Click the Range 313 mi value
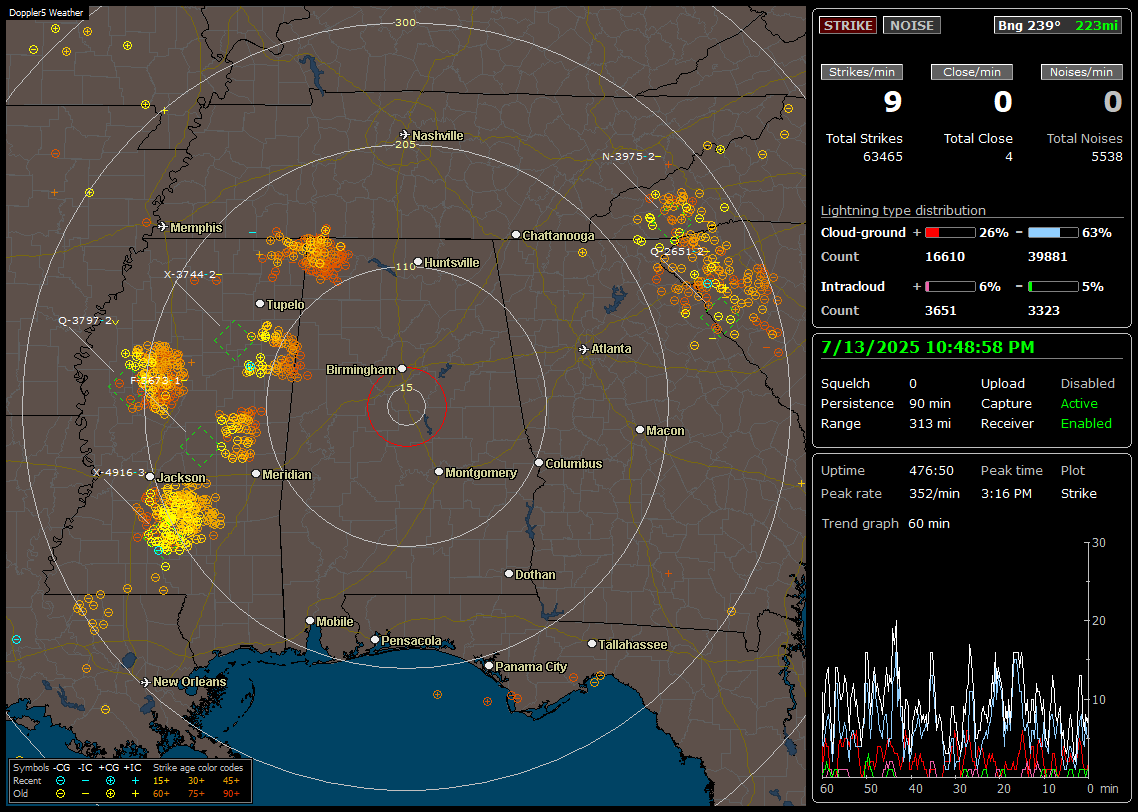 pyautogui.click(x=930, y=424)
